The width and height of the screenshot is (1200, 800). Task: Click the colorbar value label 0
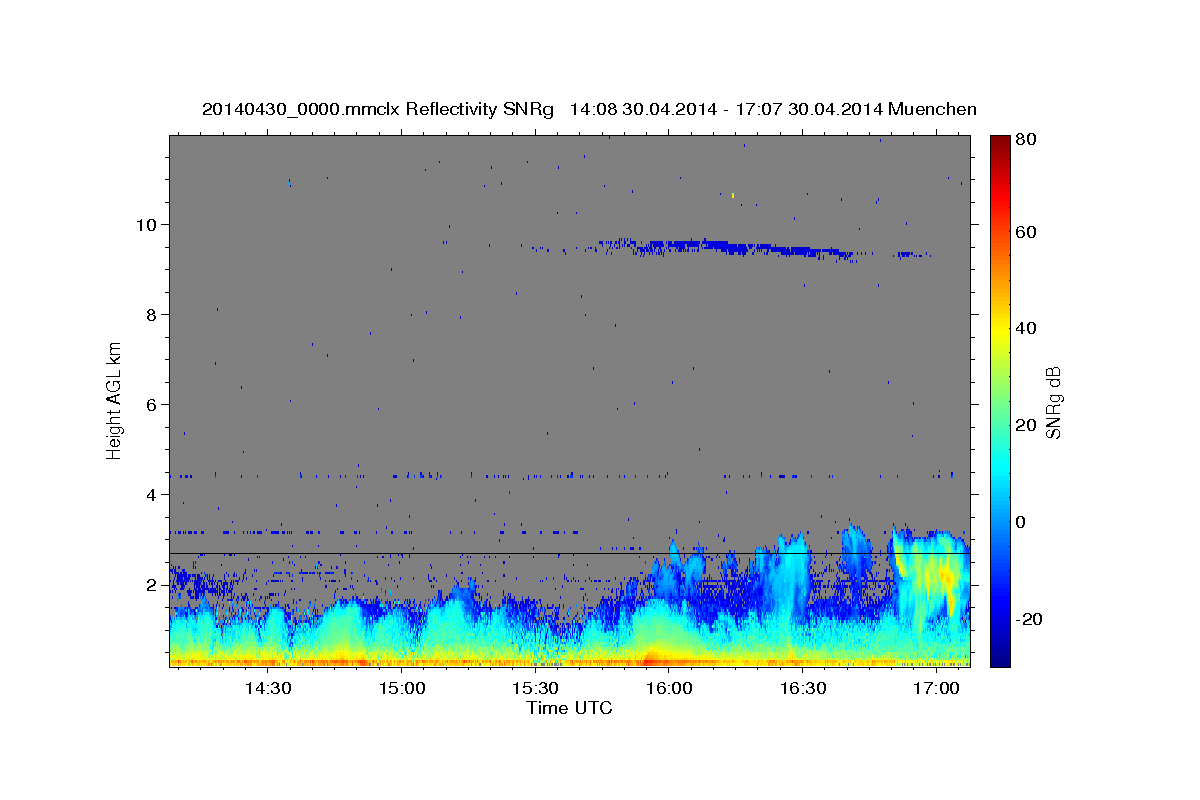point(1020,522)
